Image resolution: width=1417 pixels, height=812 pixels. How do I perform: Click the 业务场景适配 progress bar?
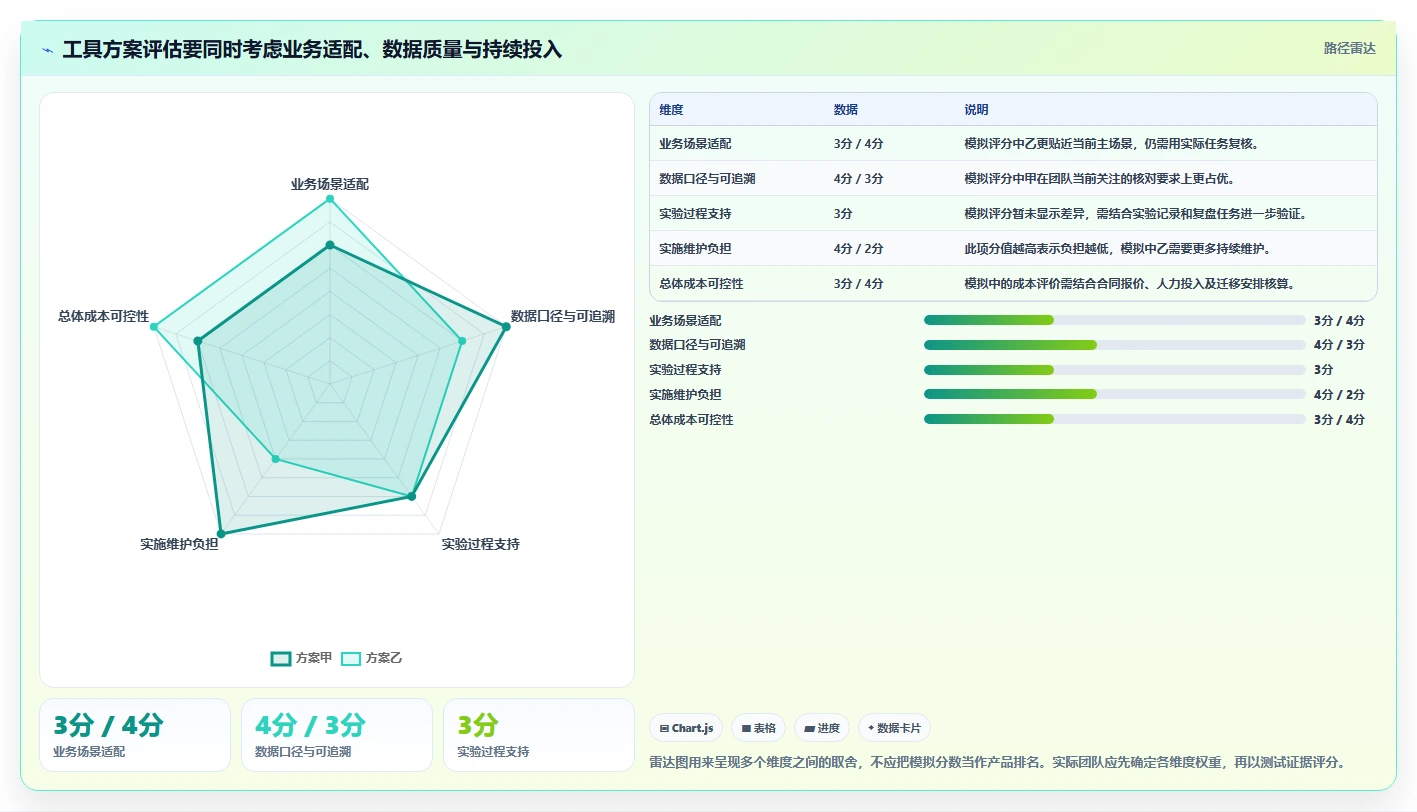point(1115,320)
